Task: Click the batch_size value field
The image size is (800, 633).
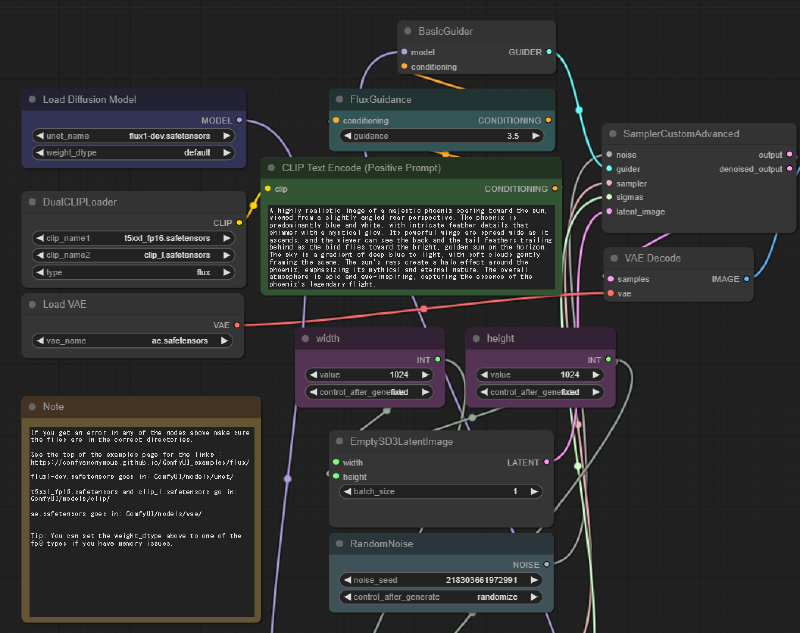Action: (441, 491)
